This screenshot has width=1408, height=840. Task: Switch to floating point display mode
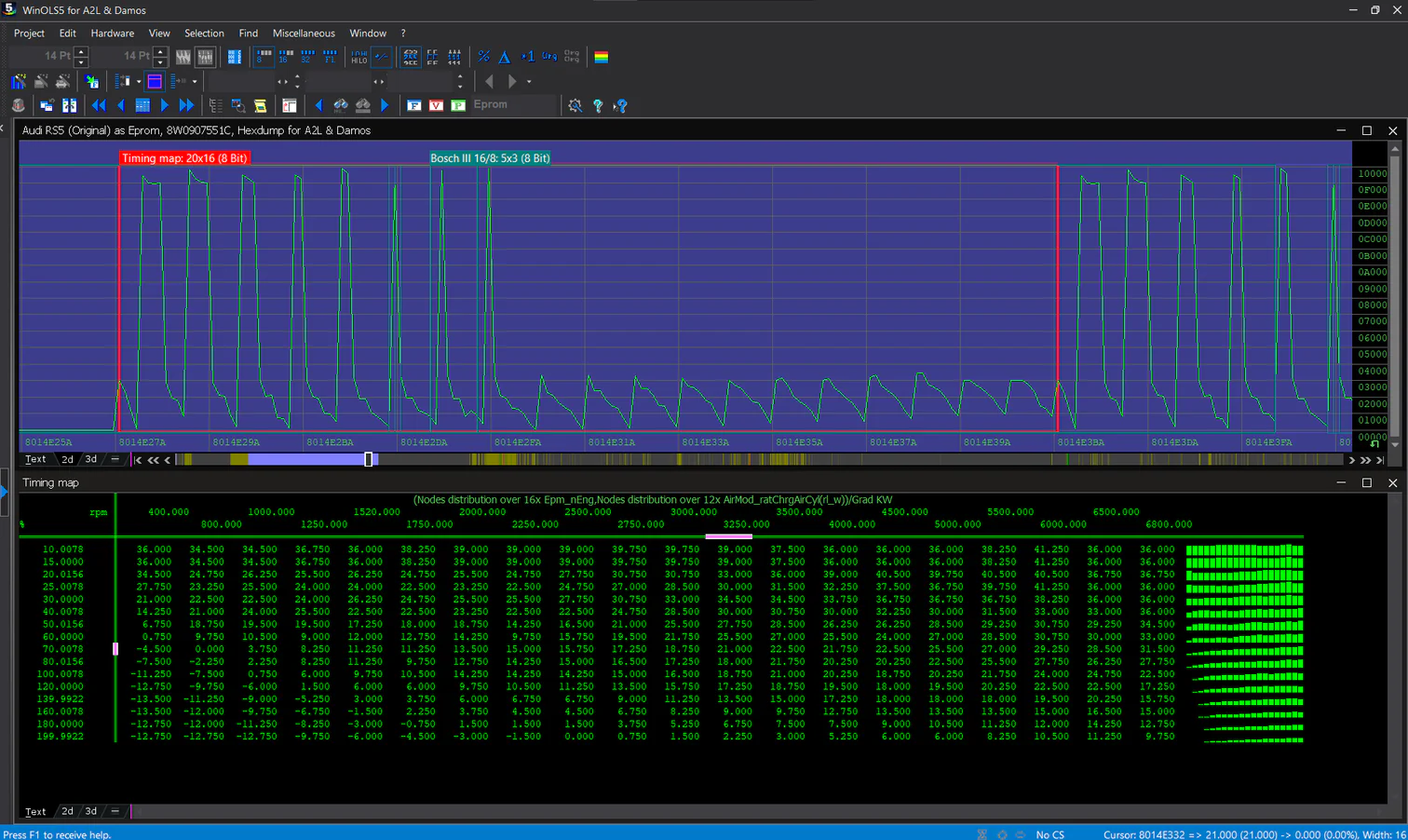pyautogui.click(x=330, y=57)
